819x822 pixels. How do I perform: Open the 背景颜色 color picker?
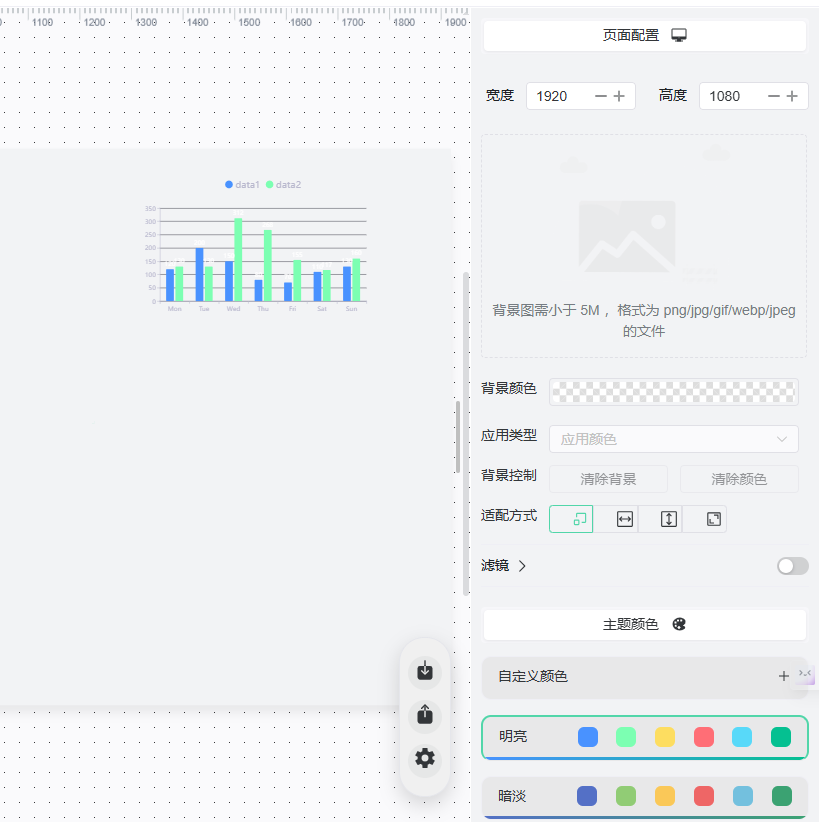[674, 392]
